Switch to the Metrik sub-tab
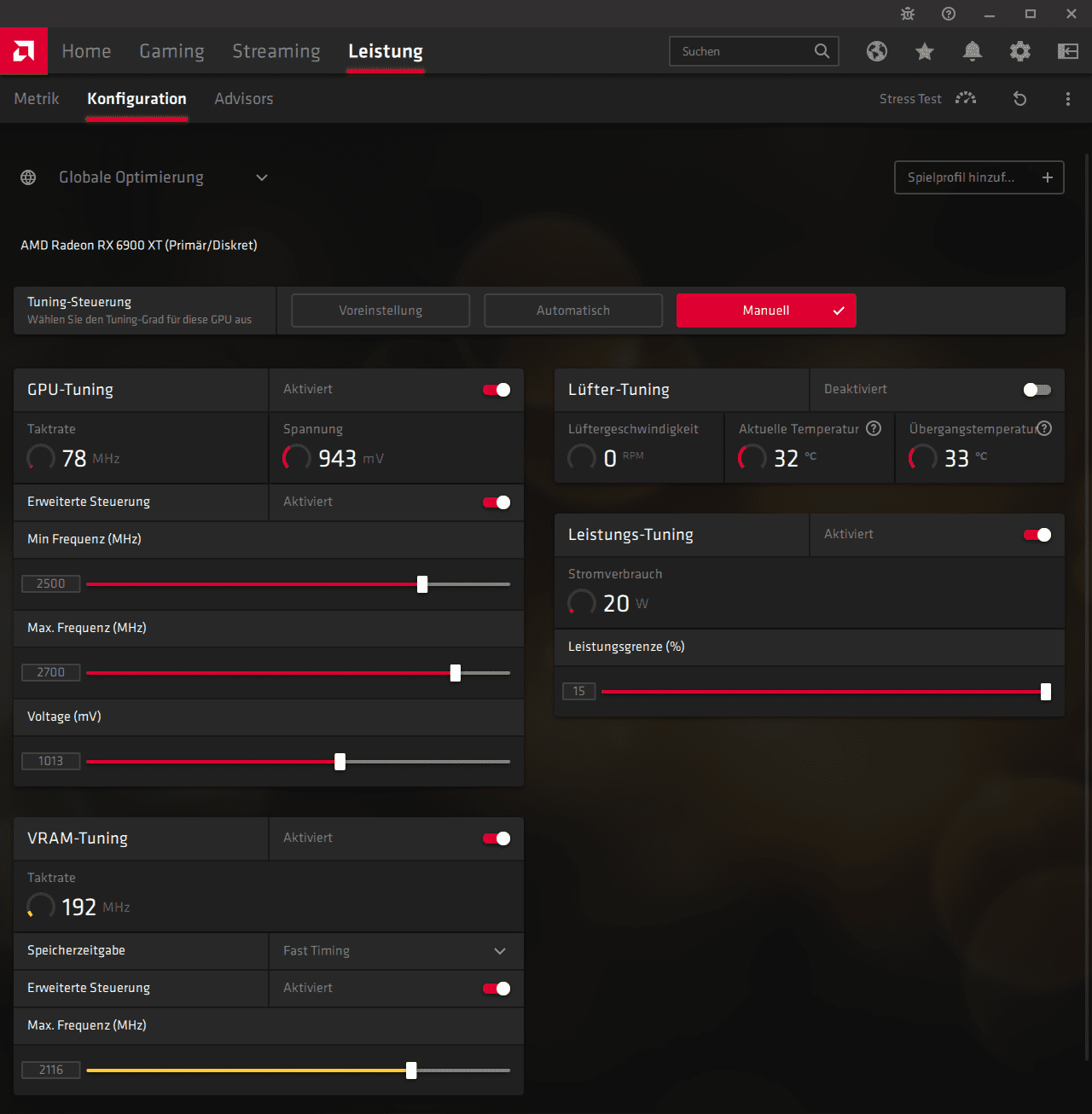This screenshot has width=1092, height=1114. 37,99
